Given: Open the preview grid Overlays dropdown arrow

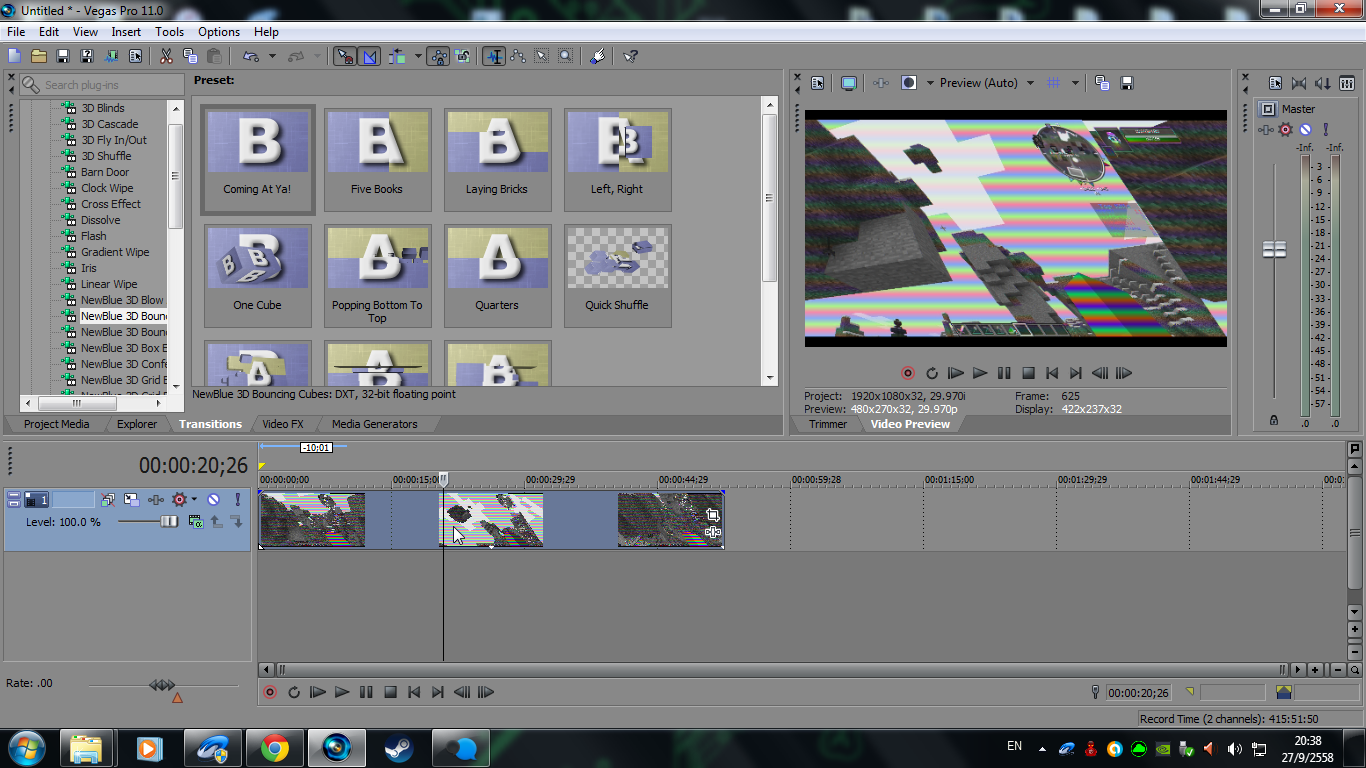Looking at the screenshot, I should tap(1075, 83).
